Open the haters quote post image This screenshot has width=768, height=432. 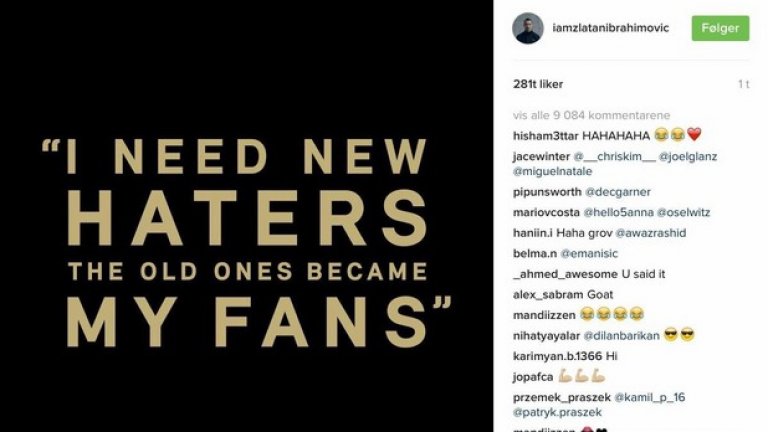tap(247, 216)
